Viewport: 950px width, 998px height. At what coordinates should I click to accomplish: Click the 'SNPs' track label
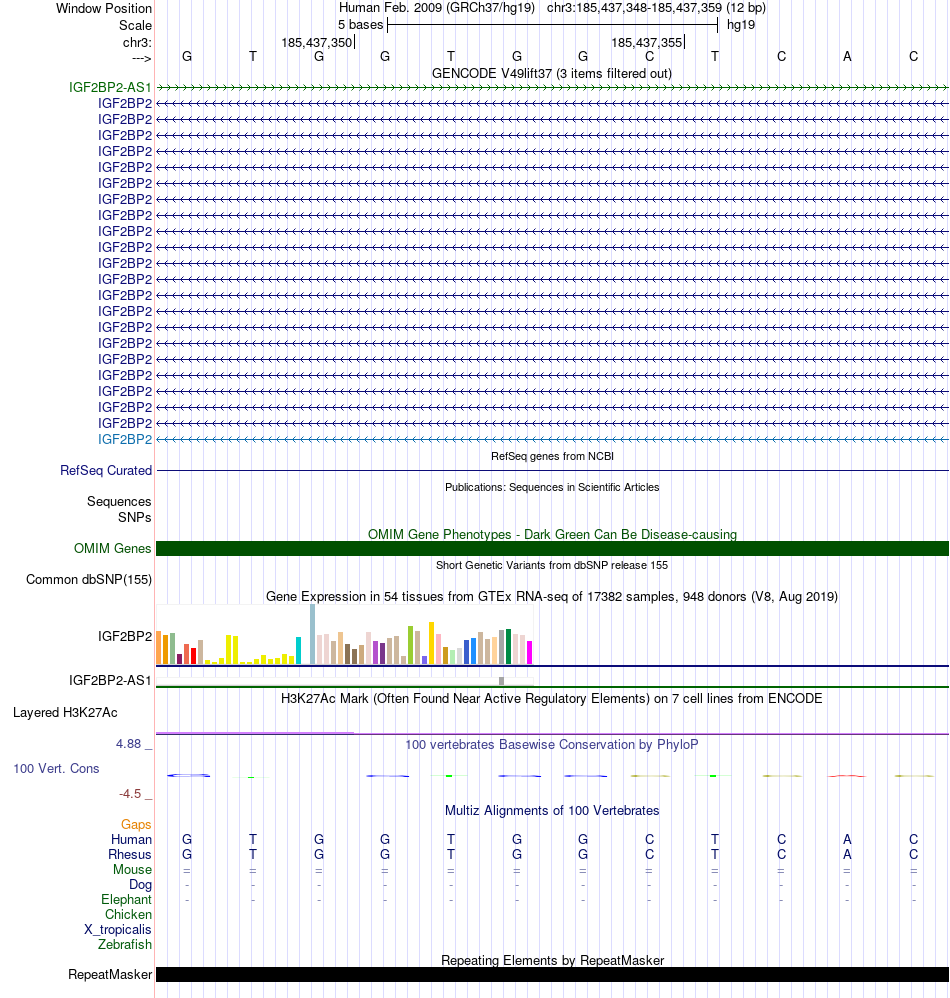click(x=134, y=517)
